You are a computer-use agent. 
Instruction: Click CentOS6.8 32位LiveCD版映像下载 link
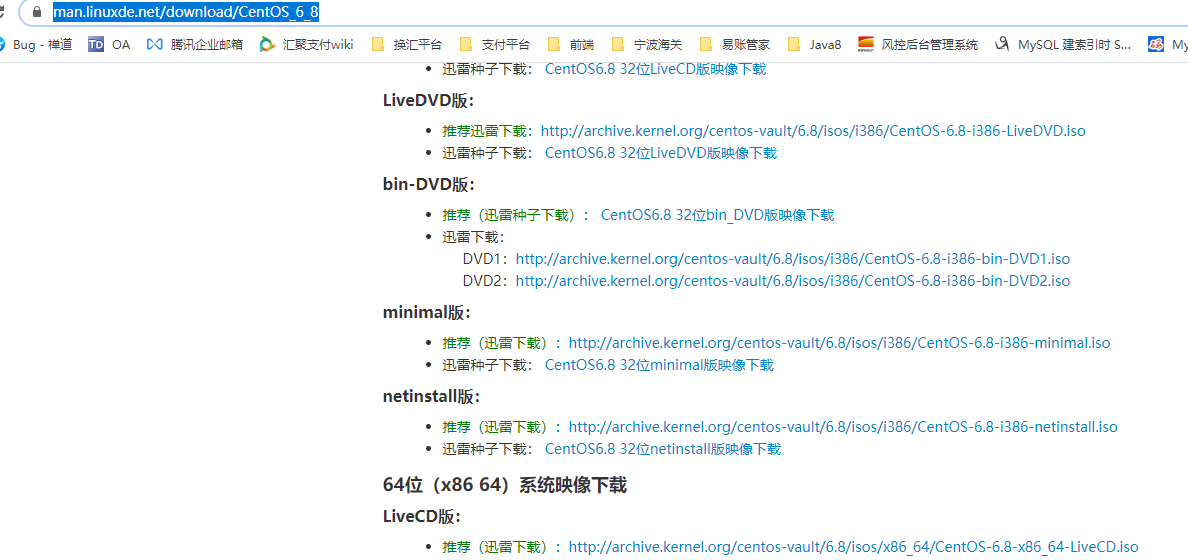coord(655,69)
